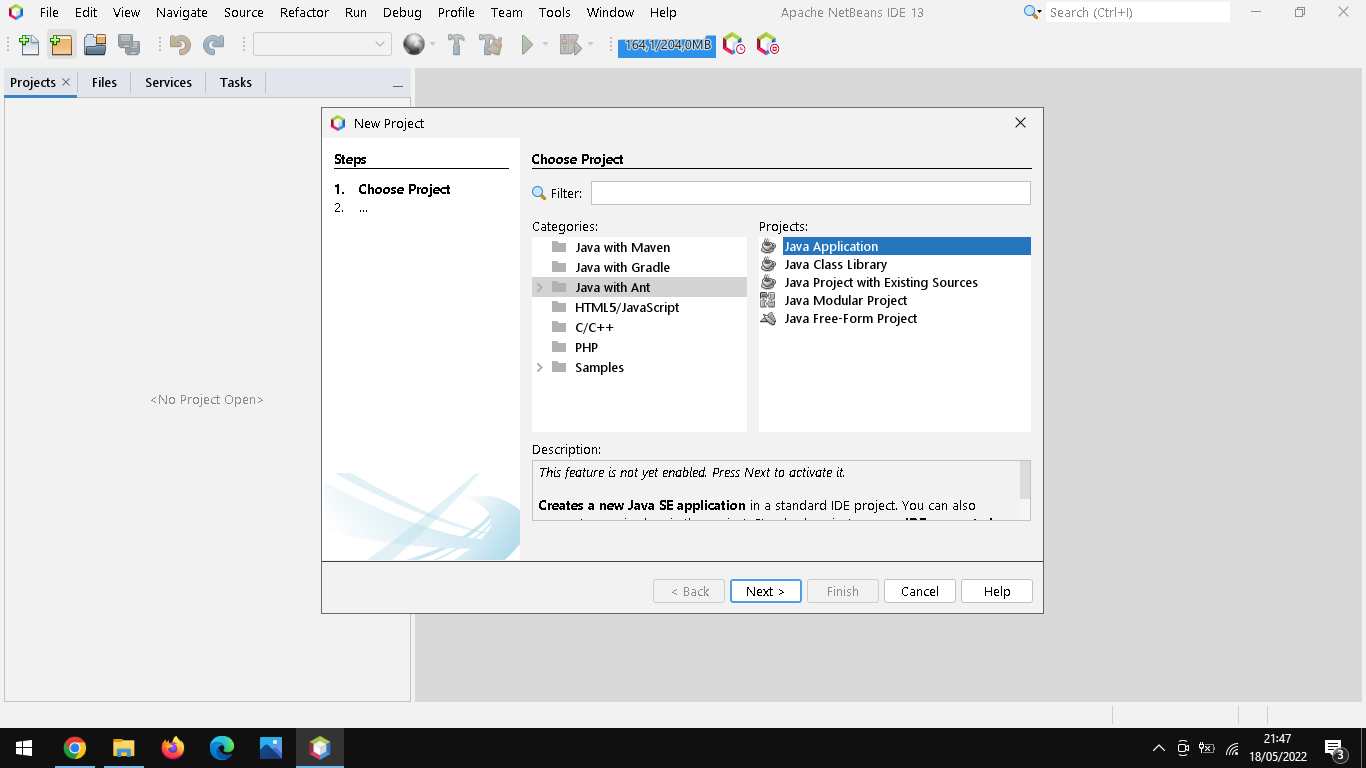Viewport: 1366px width, 768px height.
Task: Click the search magnifier icon in the title bar
Action: [1033, 12]
